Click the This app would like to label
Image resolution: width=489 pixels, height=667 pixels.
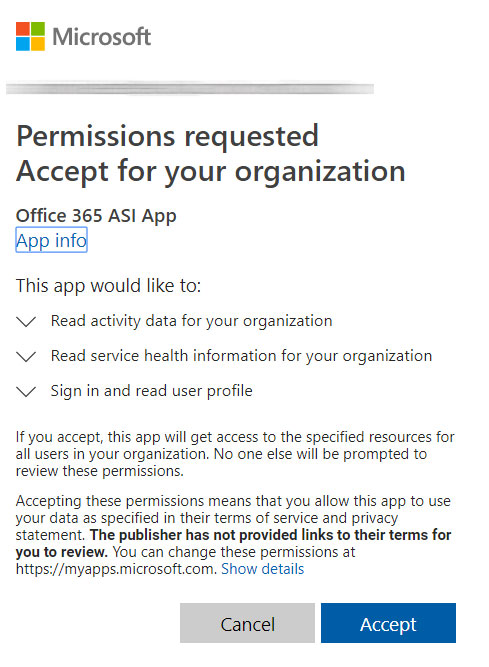pos(108,285)
